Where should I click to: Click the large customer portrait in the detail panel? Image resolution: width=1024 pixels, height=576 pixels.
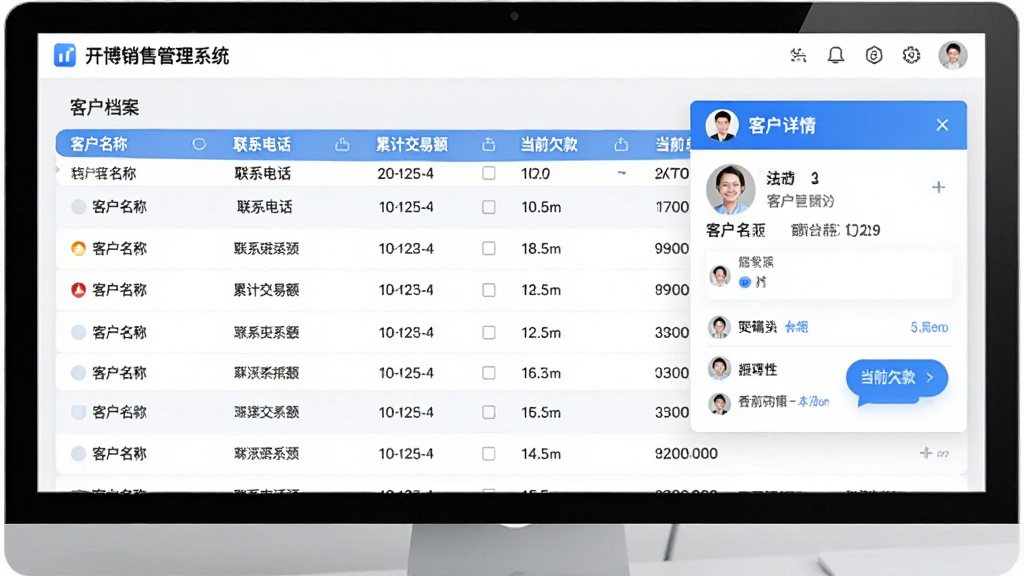(x=730, y=189)
